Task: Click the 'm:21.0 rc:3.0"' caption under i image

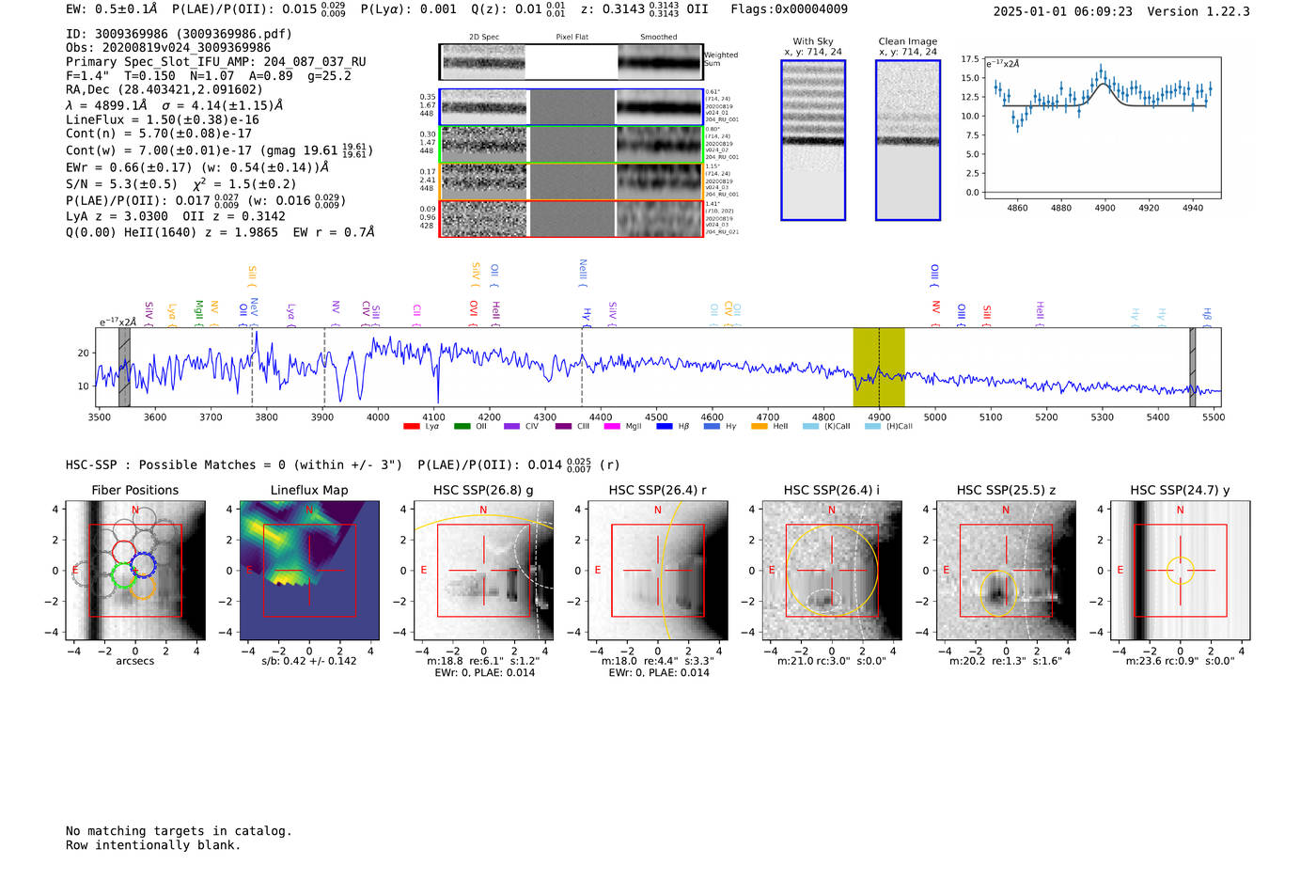Action: click(x=832, y=661)
